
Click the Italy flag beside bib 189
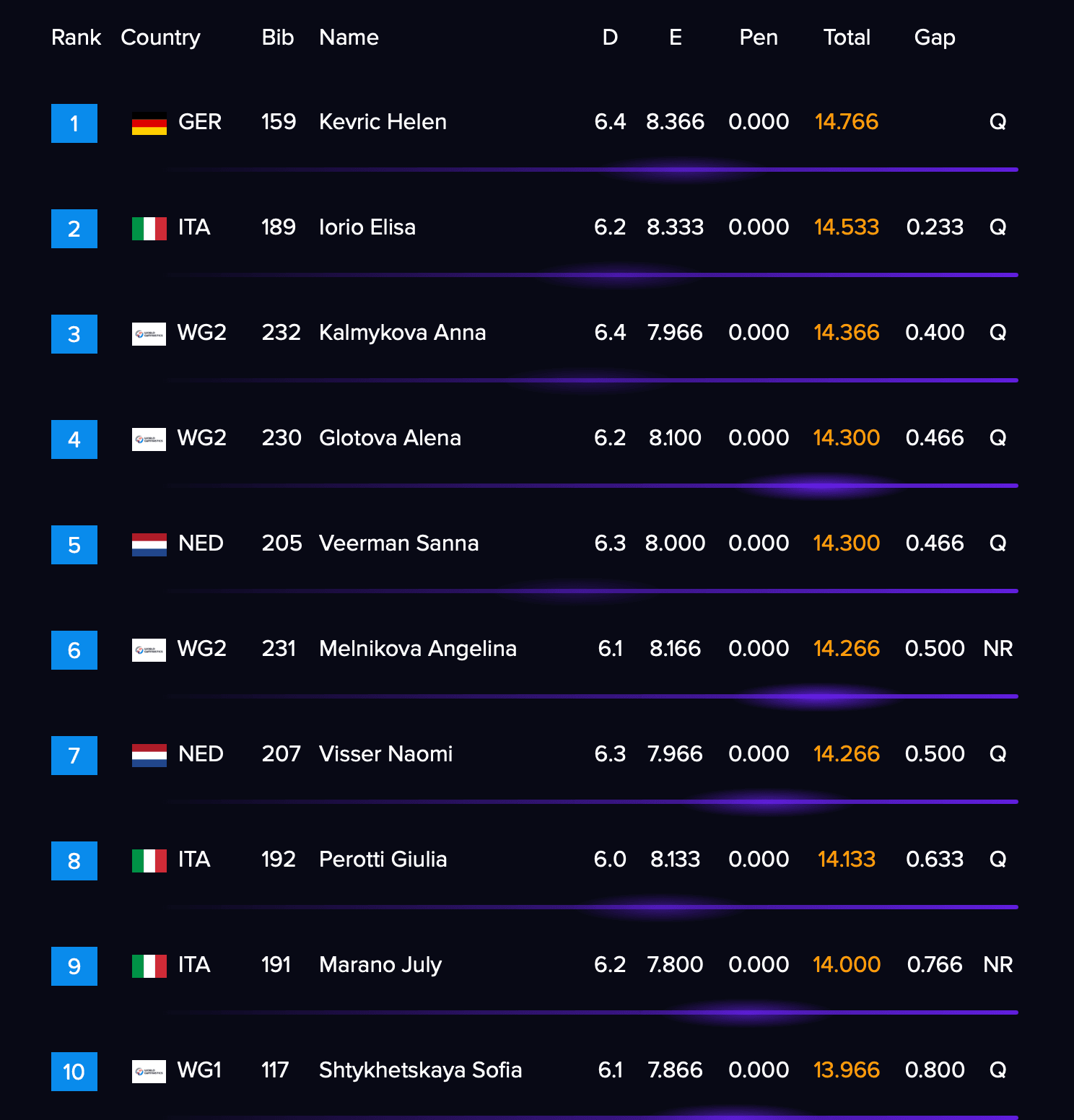(x=149, y=229)
